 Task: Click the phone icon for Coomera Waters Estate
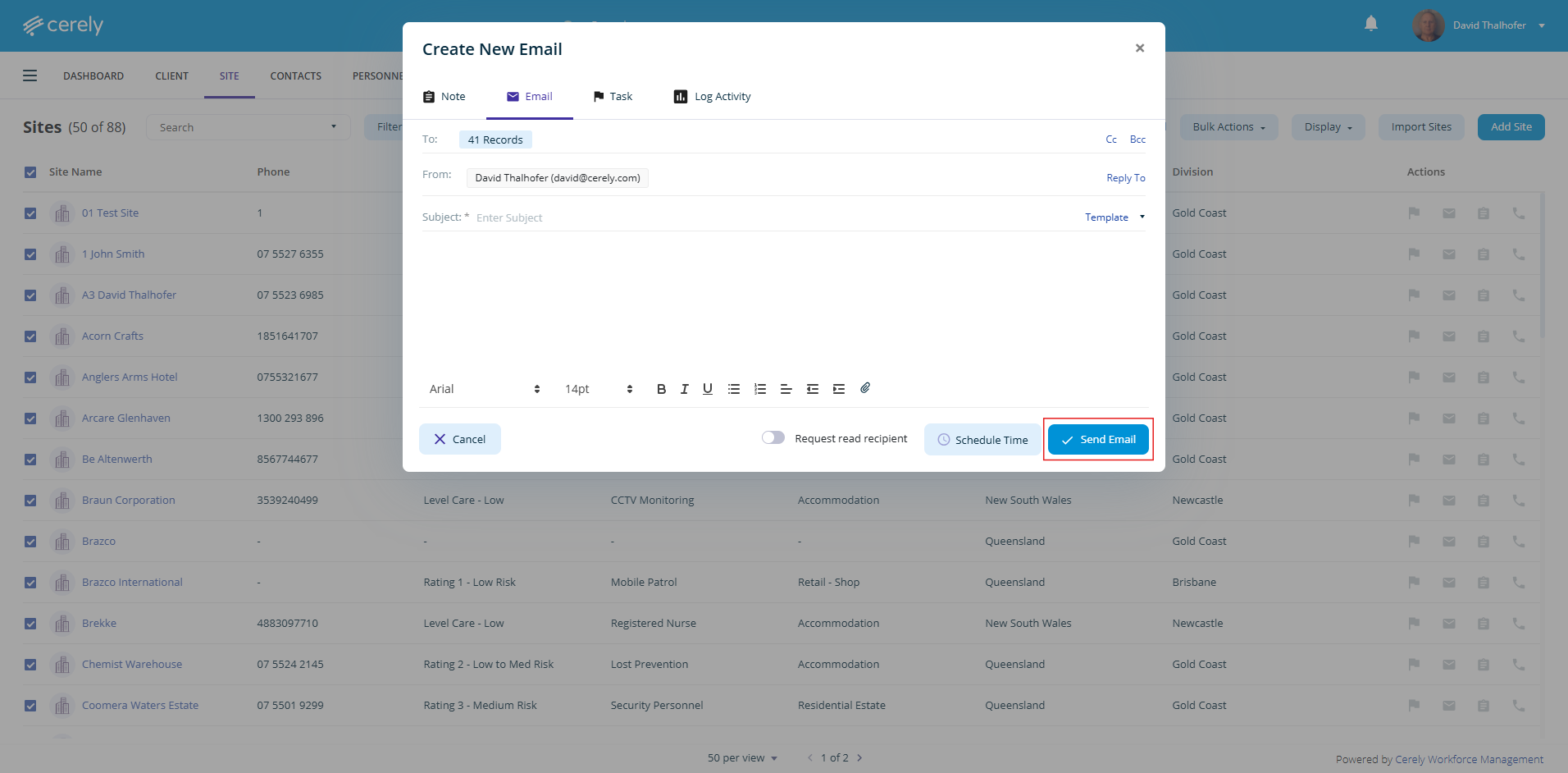pos(1519,706)
